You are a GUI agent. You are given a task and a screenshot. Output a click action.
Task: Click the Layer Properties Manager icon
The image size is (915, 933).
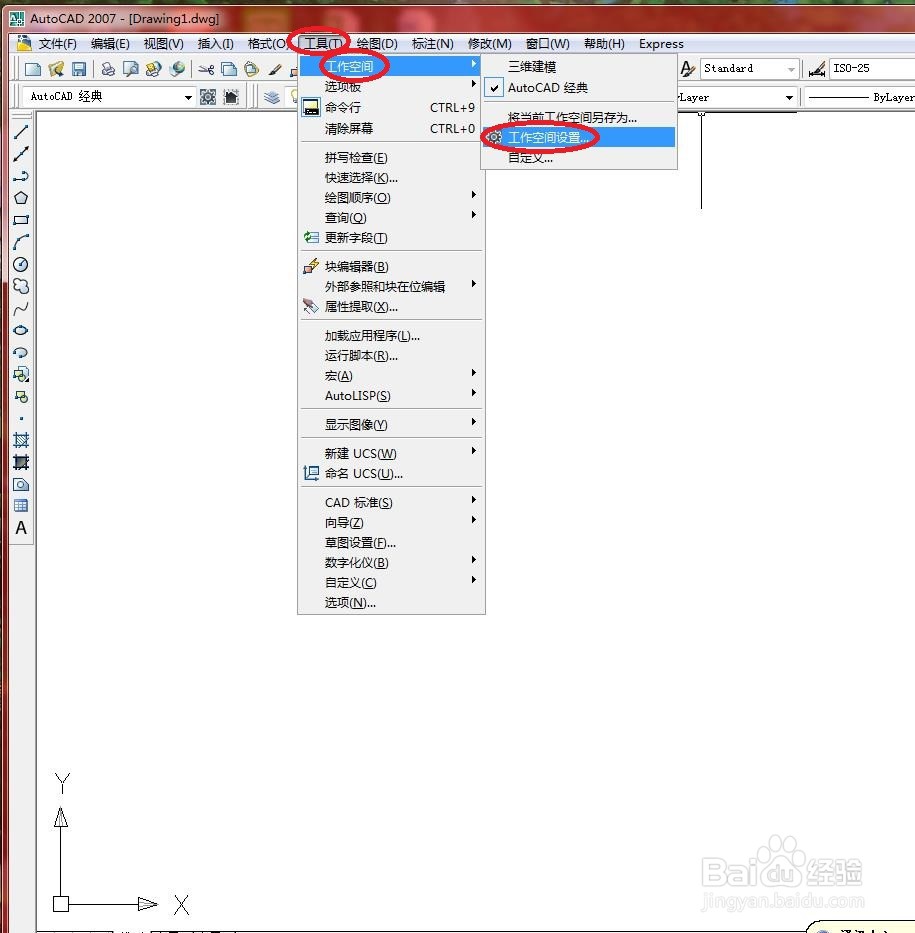pos(271,97)
